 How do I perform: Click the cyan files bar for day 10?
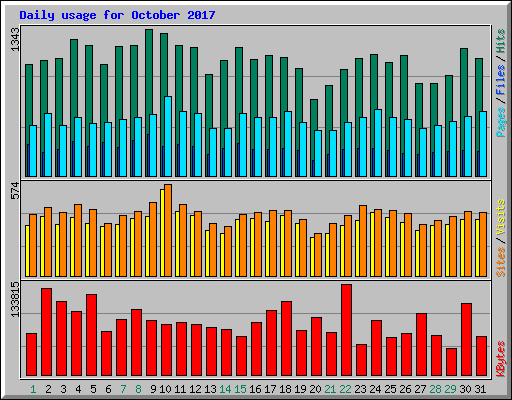click(x=168, y=136)
